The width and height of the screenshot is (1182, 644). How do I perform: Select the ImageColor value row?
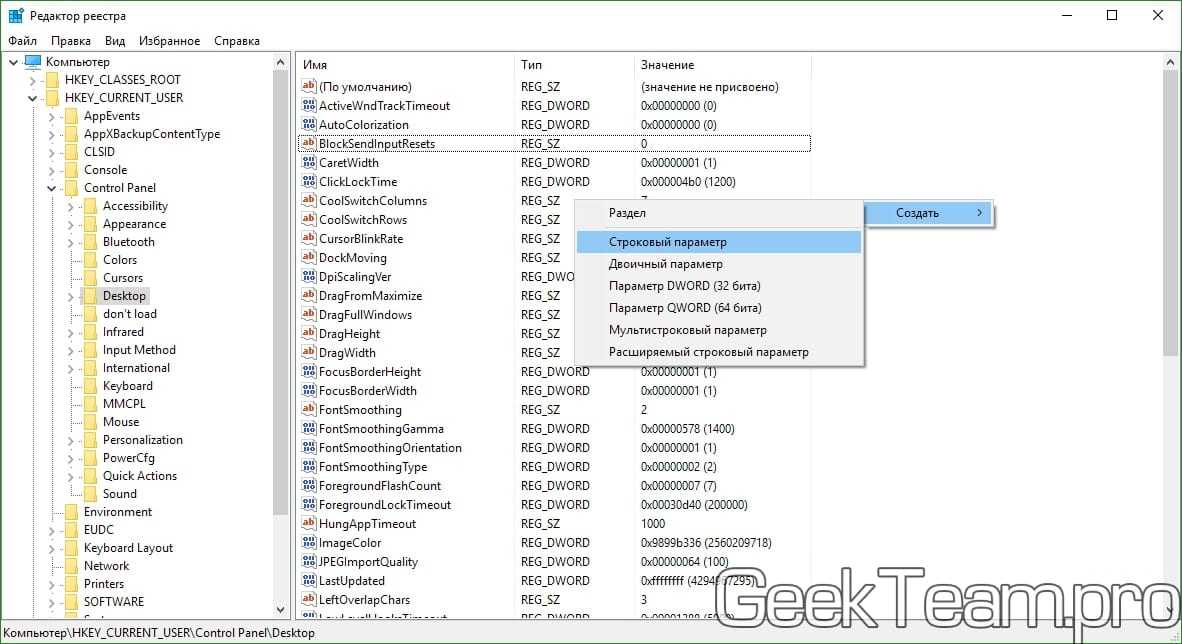click(554, 542)
